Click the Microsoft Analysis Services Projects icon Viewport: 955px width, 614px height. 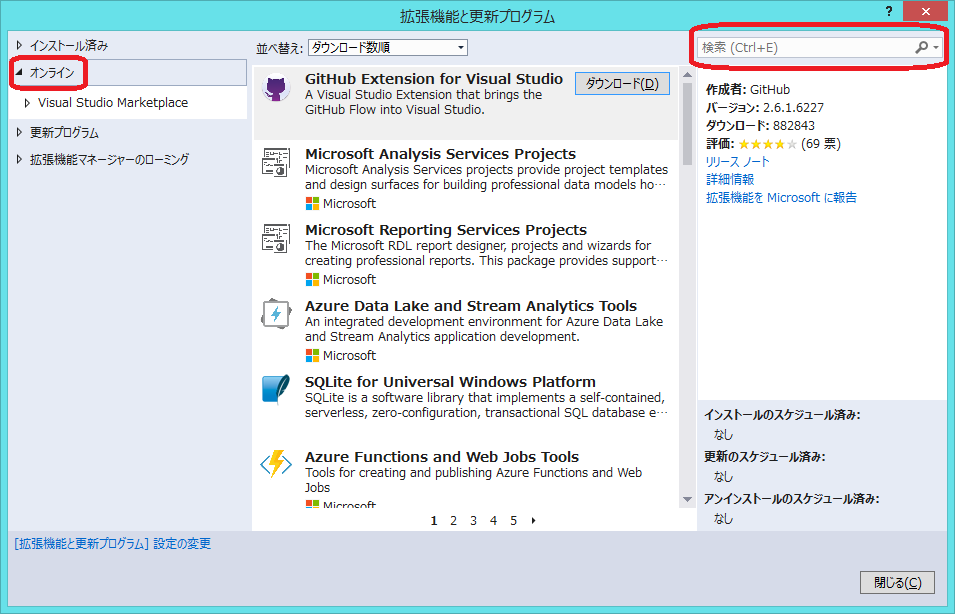click(276, 163)
